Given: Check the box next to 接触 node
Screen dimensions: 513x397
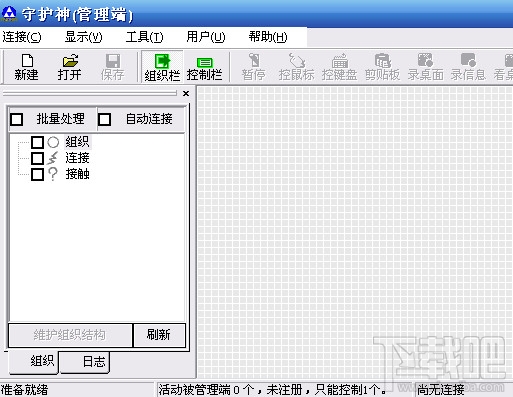Looking at the screenshot, I should pos(37,174).
